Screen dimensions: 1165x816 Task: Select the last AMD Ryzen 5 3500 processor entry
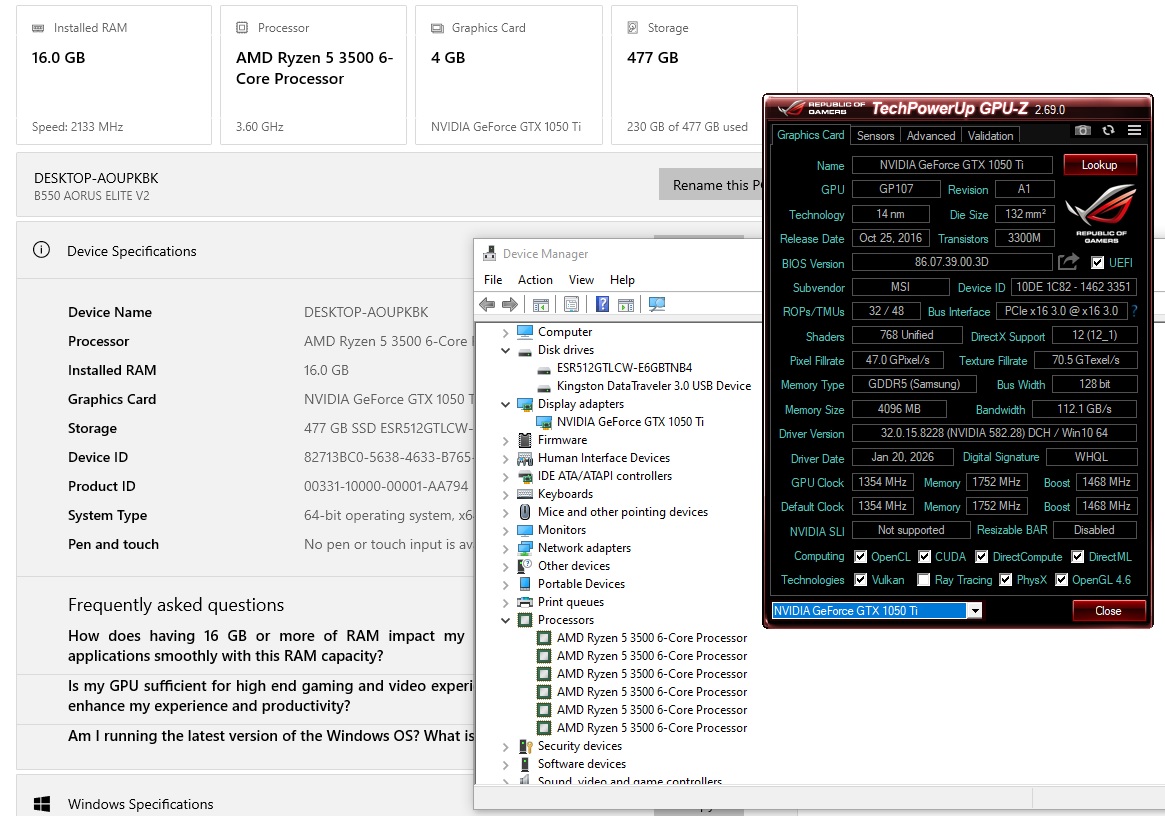(652, 728)
